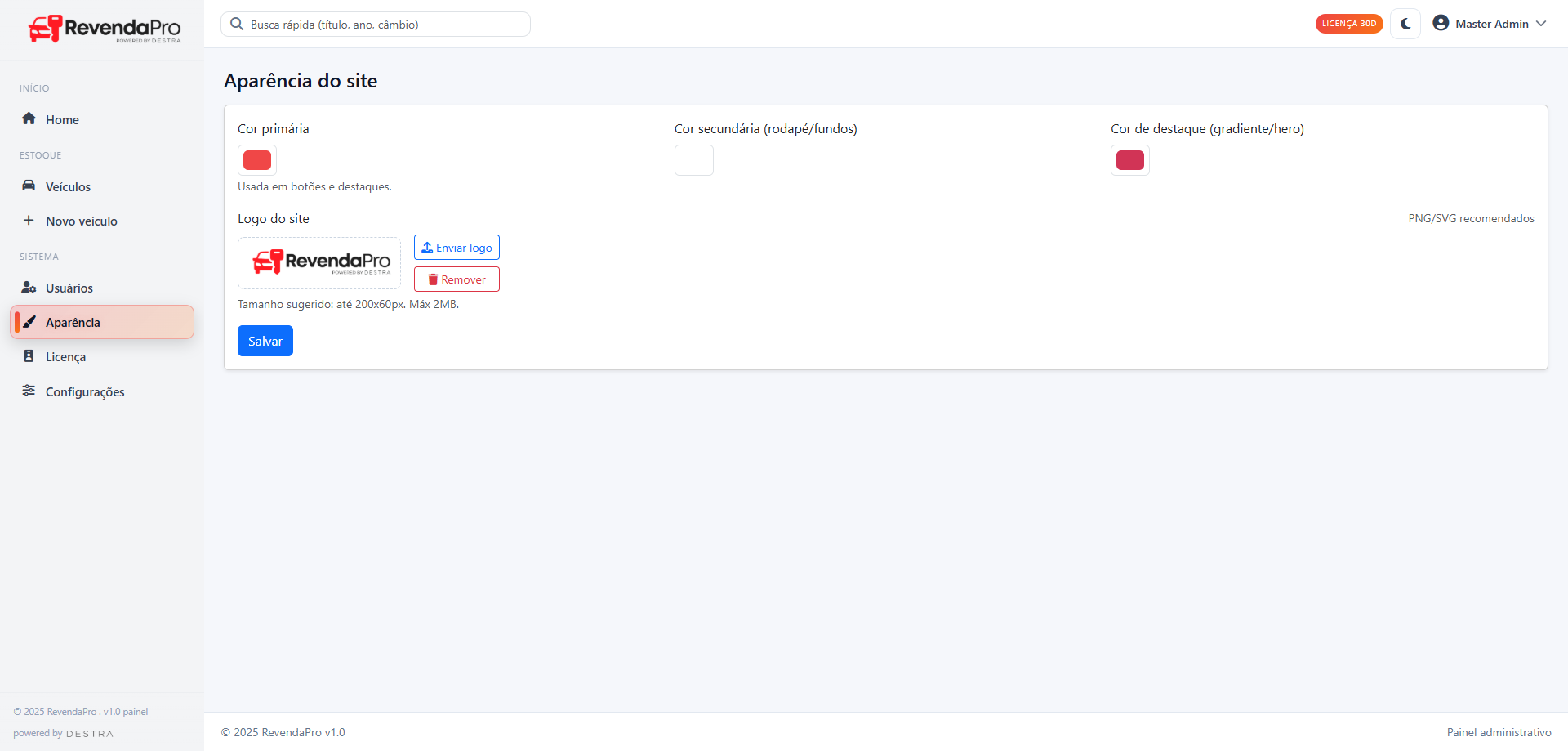Viewport: 1568px width, 751px height.
Task: Open the Cor primária color picker
Action: click(x=257, y=160)
